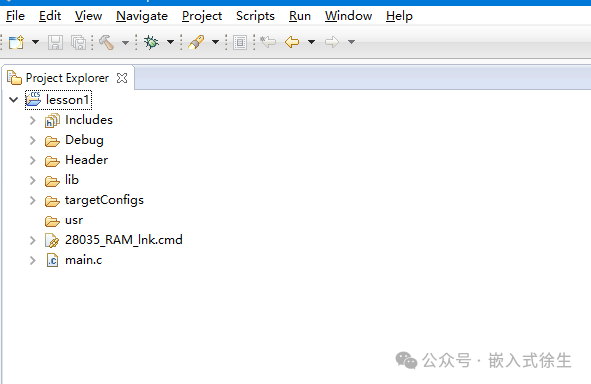Close the Project Explorer view
Image resolution: width=591 pixels, height=384 pixels.
click(x=122, y=78)
